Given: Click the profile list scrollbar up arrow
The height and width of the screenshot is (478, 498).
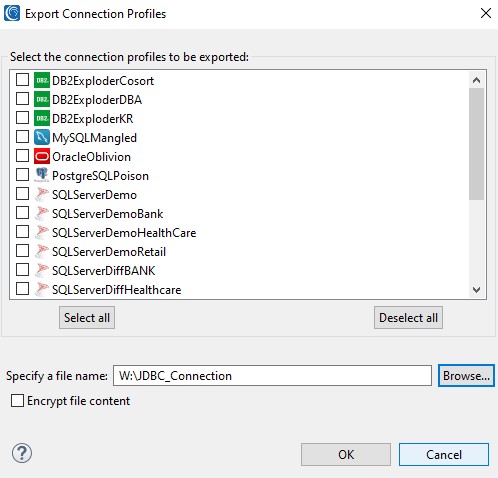Looking at the screenshot, I should pyautogui.click(x=476, y=80).
